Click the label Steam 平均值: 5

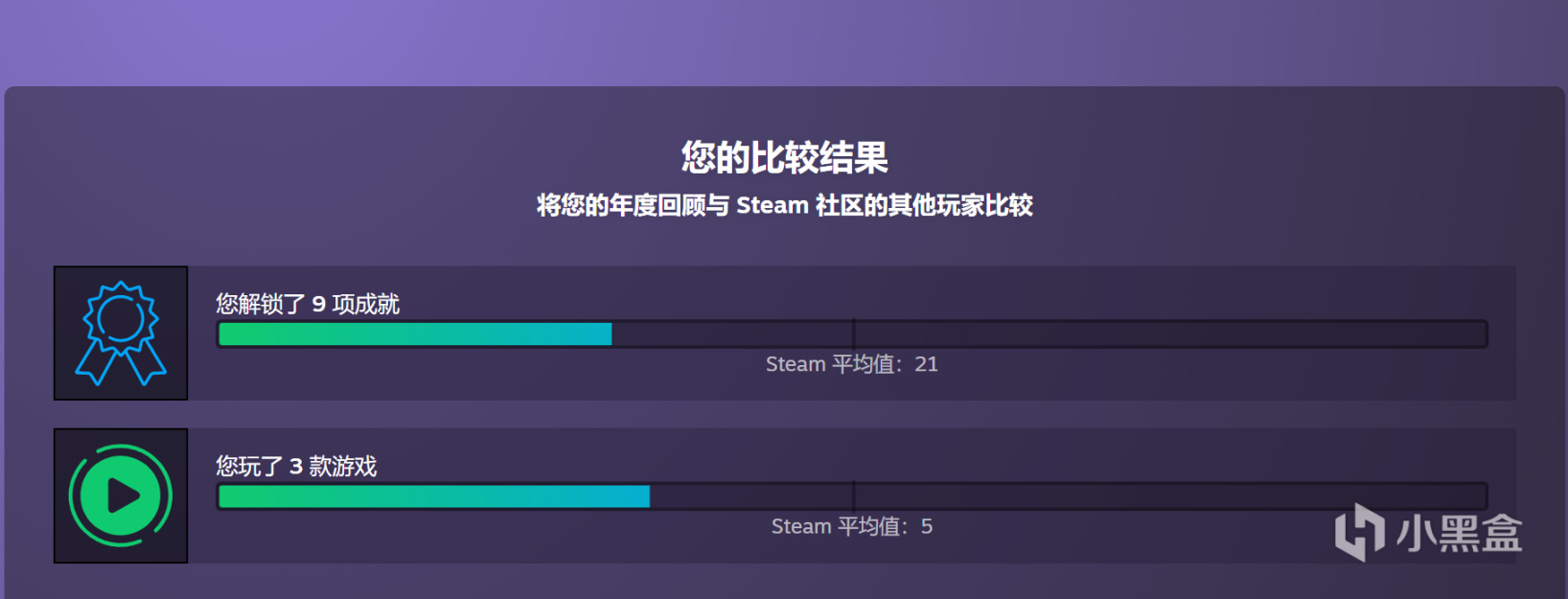tap(852, 526)
